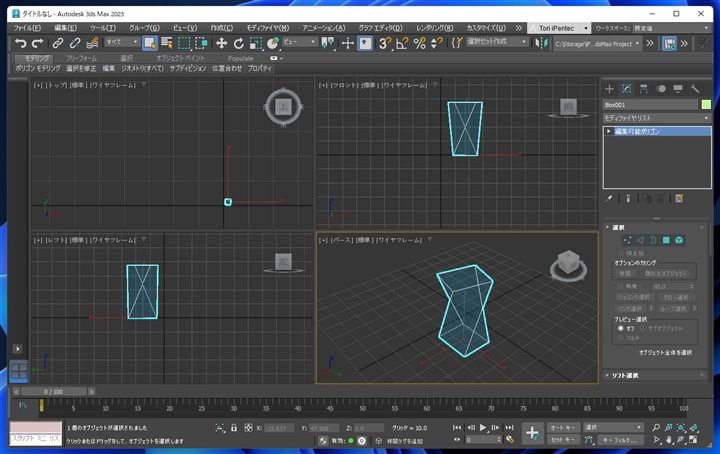
Task: Open the モディファイヤ(M) menu
Action: click(267, 28)
